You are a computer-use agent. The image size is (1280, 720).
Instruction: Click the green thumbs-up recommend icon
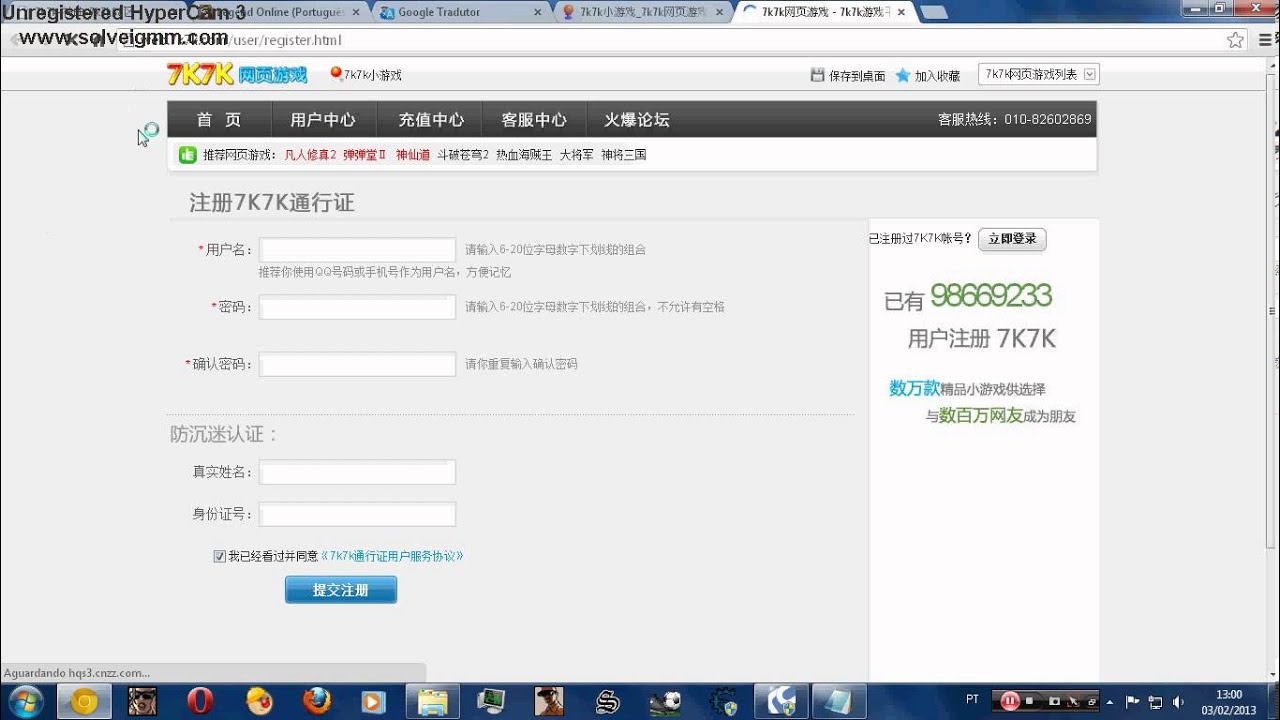point(187,155)
